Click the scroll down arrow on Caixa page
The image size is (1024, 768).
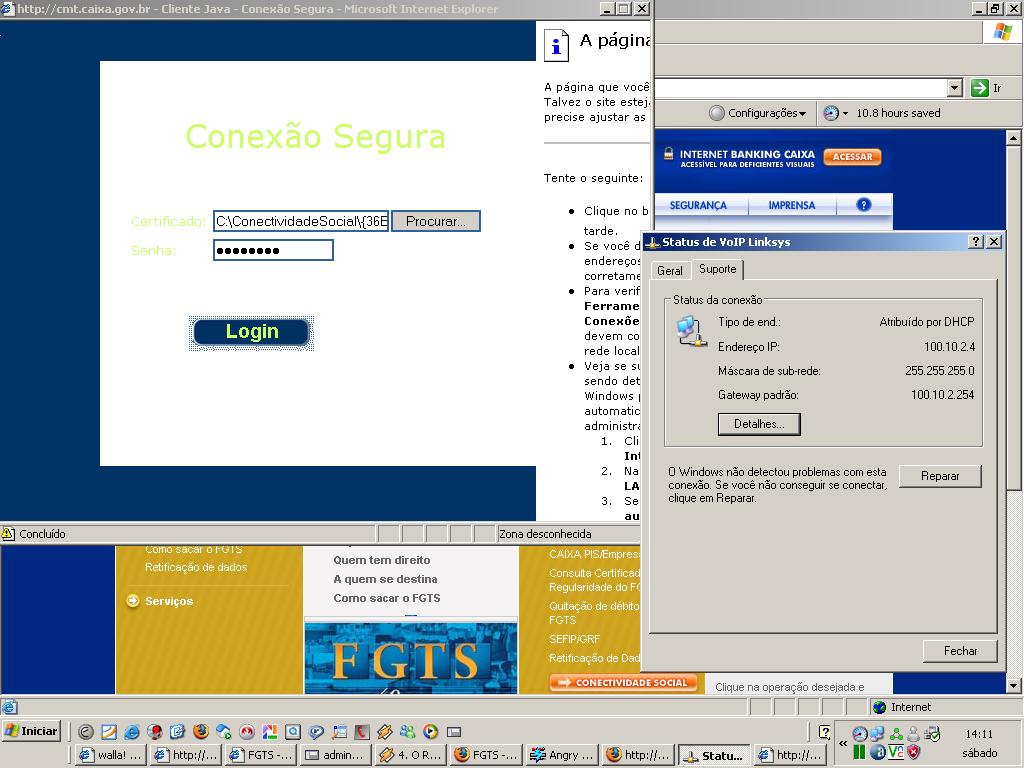tap(1013, 686)
